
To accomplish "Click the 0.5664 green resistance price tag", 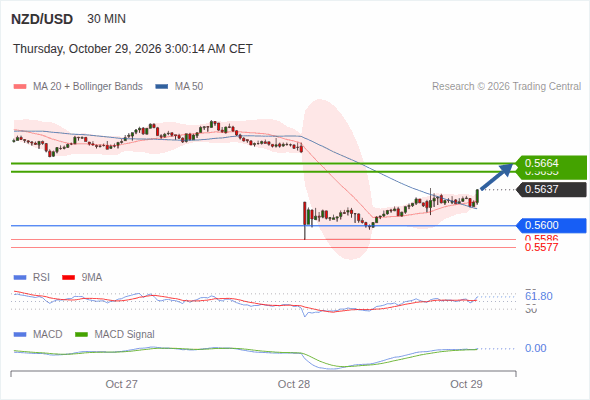I will click(551, 163).
